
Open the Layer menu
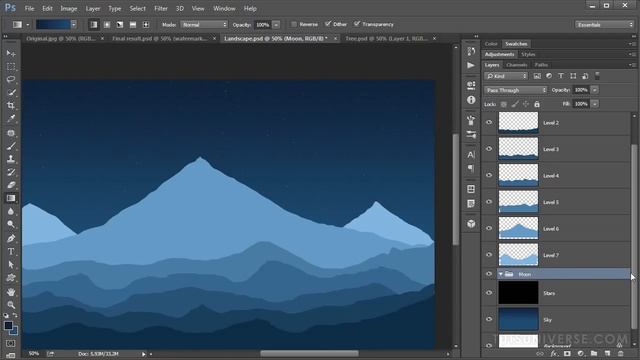(93, 8)
